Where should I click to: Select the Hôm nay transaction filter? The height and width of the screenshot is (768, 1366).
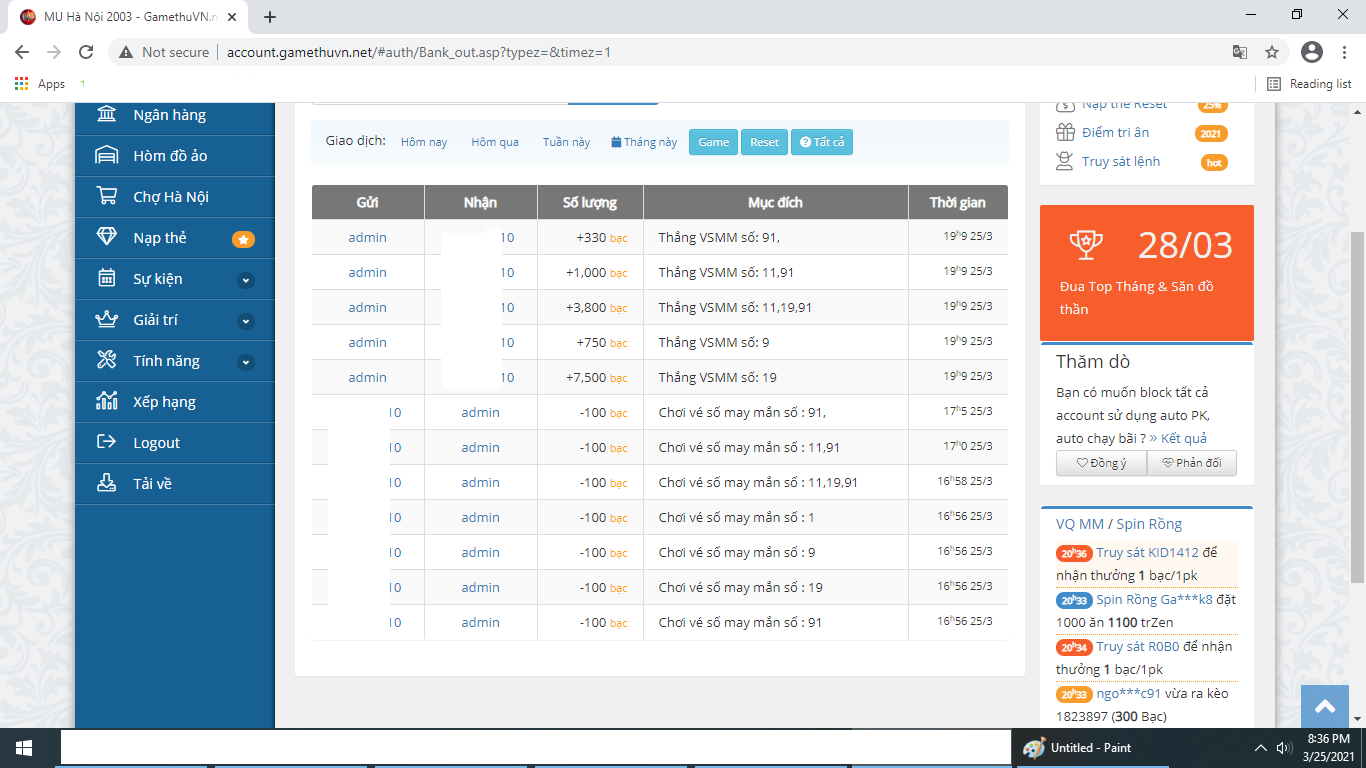coord(424,142)
